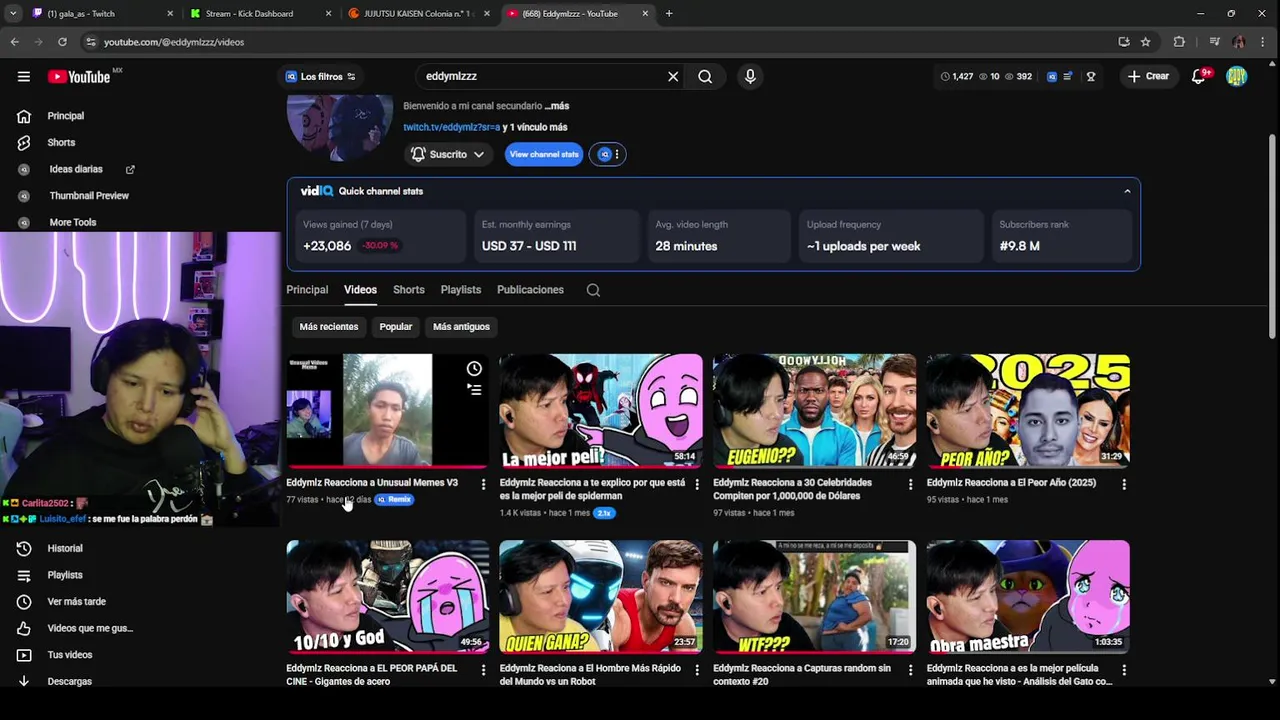Expand the channel description with ...más
This screenshot has width=1280, height=720.
tap(557, 105)
